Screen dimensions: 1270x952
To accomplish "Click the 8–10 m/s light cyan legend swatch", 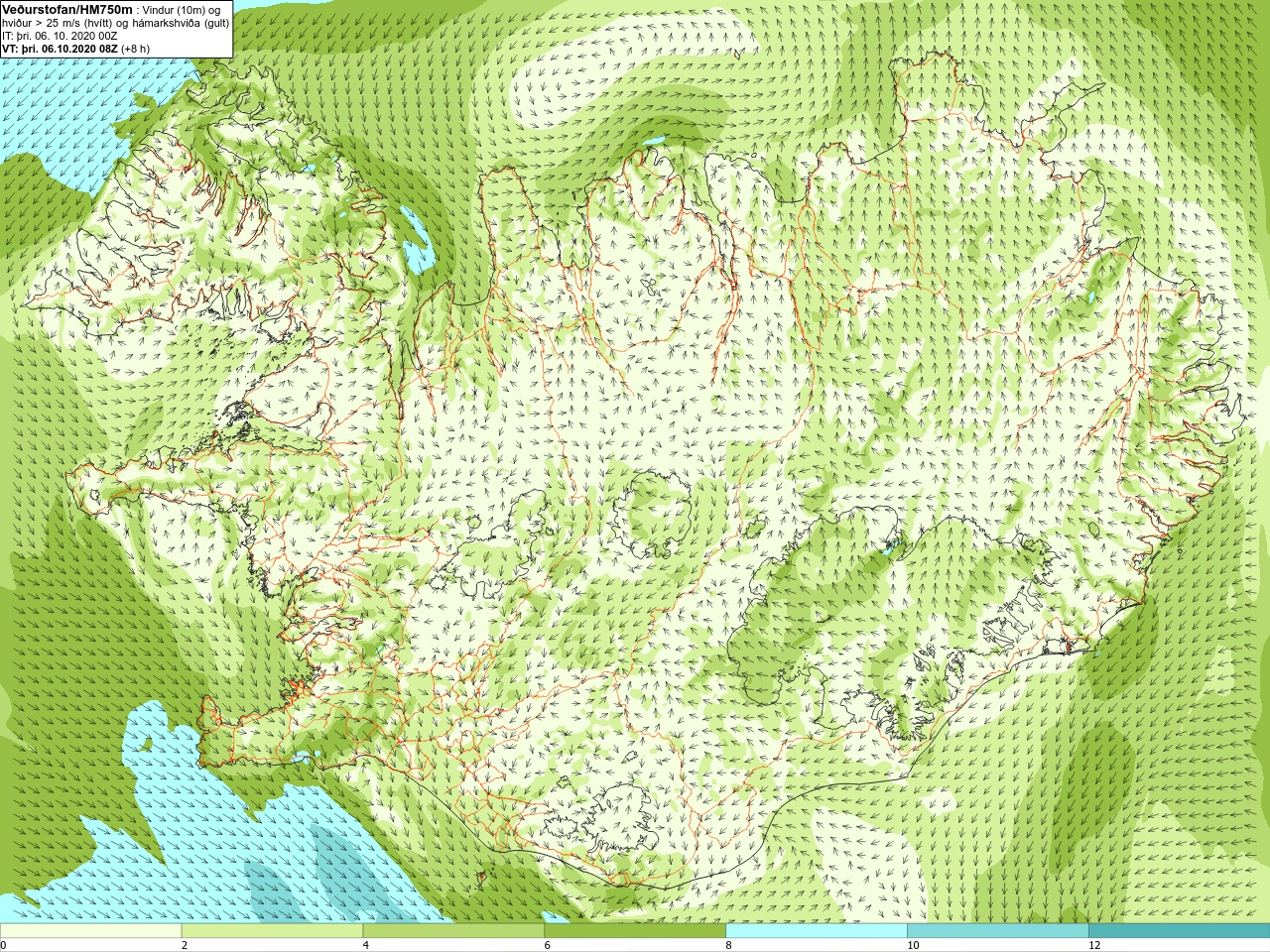I will point(817,931).
